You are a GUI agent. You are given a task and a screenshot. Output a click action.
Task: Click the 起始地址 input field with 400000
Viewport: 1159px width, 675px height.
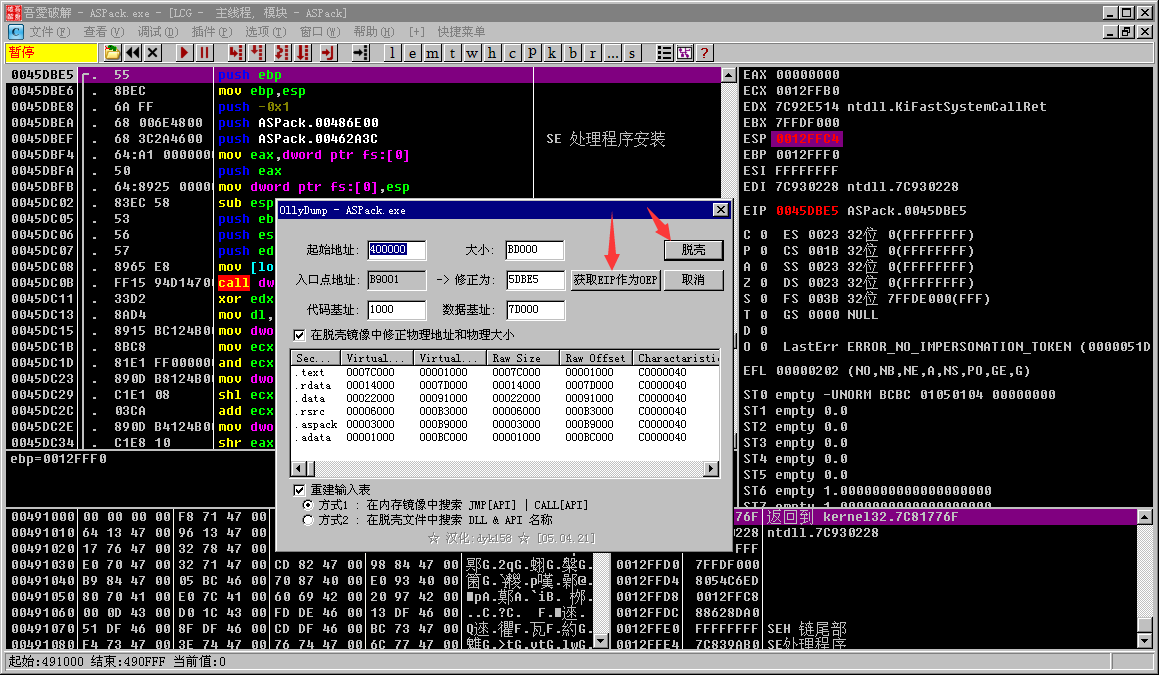coord(396,250)
